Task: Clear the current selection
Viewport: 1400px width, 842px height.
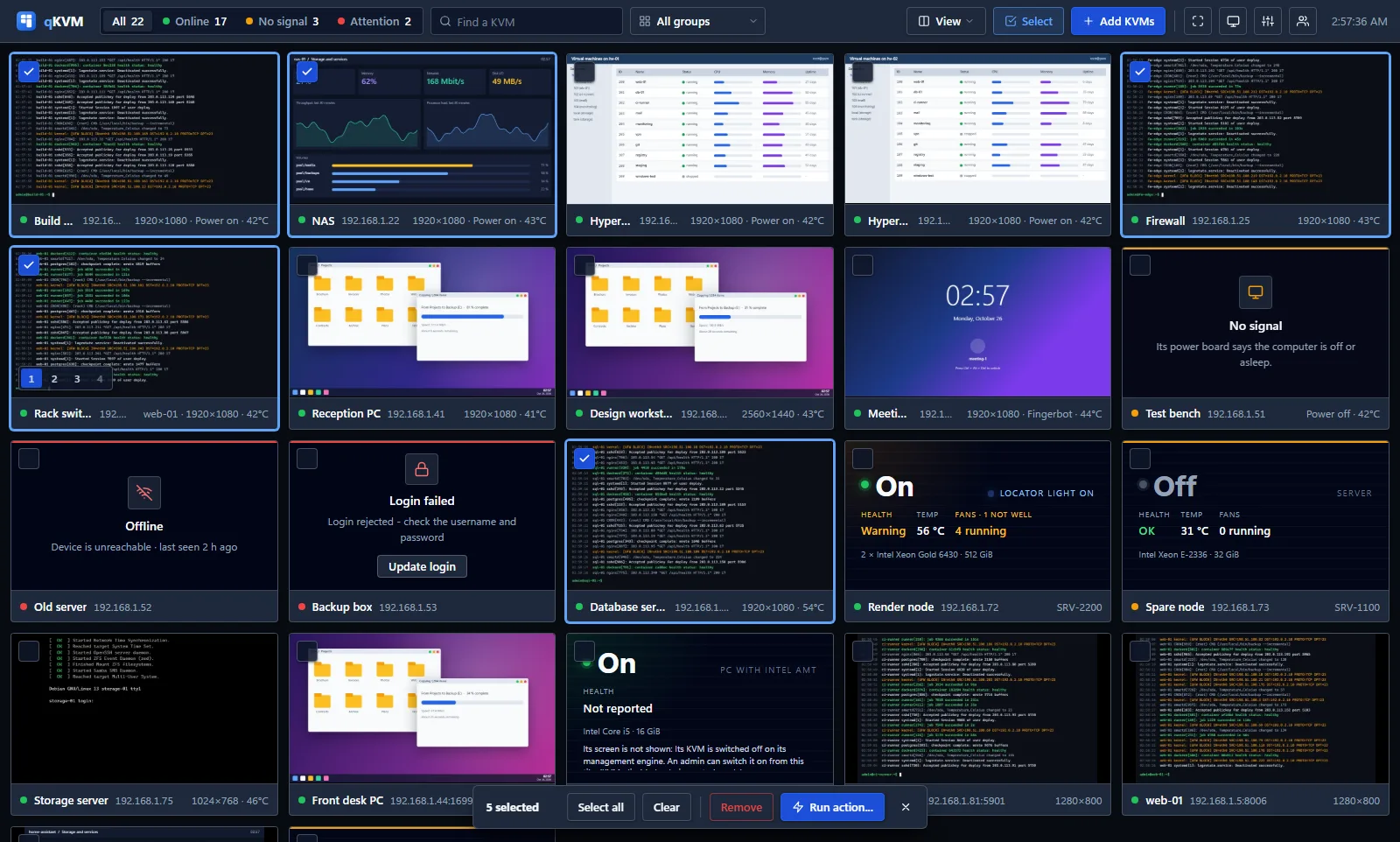Action: (x=667, y=807)
